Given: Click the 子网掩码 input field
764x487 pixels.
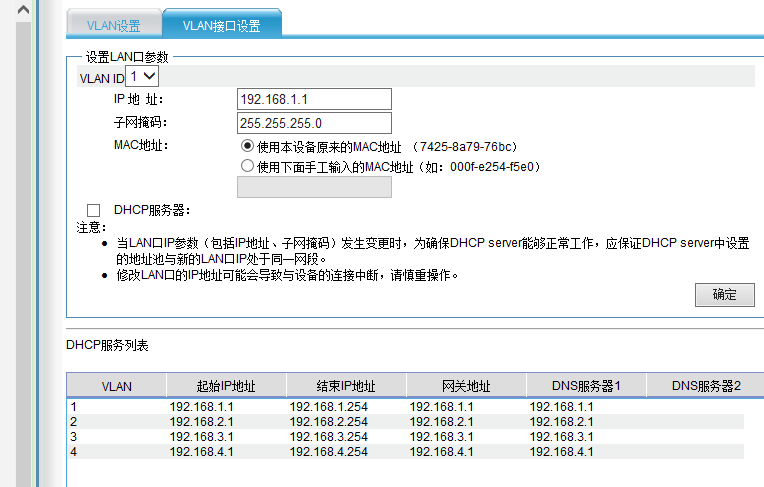Looking at the screenshot, I should pos(314,123).
